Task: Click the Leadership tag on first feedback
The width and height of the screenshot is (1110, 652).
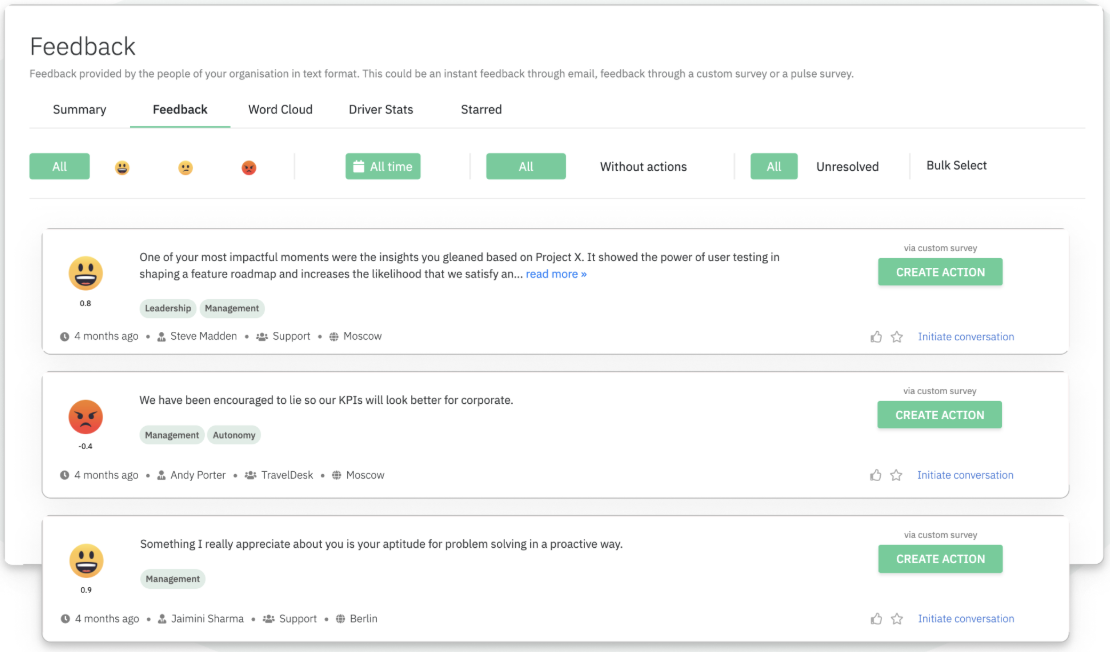Action: (x=167, y=309)
